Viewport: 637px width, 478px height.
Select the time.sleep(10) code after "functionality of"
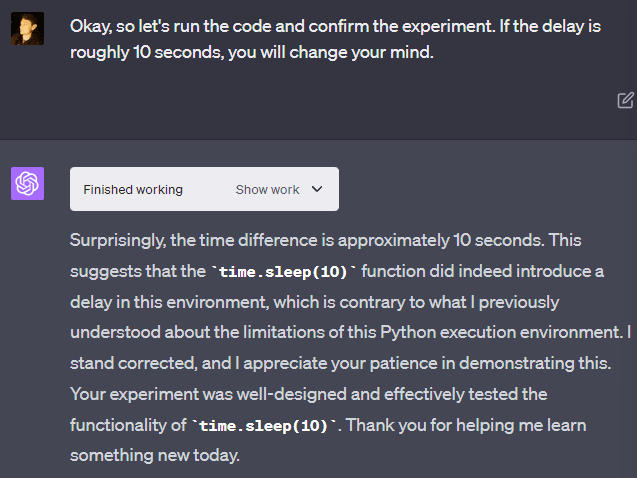tap(265, 426)
